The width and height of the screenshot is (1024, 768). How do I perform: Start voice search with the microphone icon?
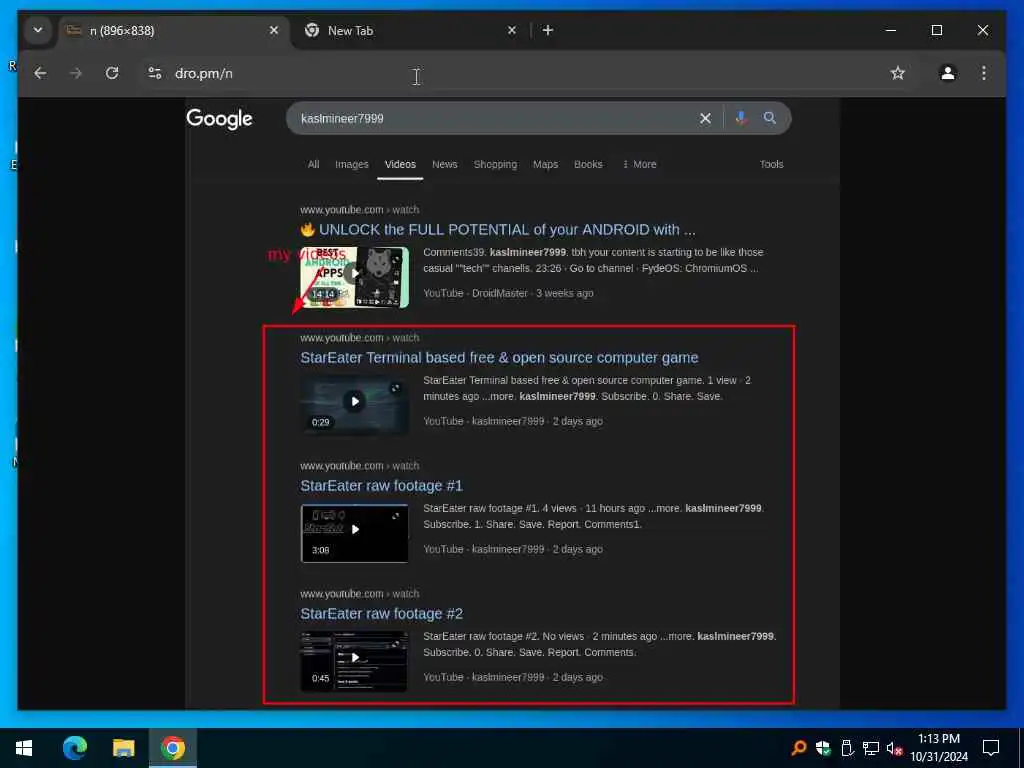pos(741,118)
